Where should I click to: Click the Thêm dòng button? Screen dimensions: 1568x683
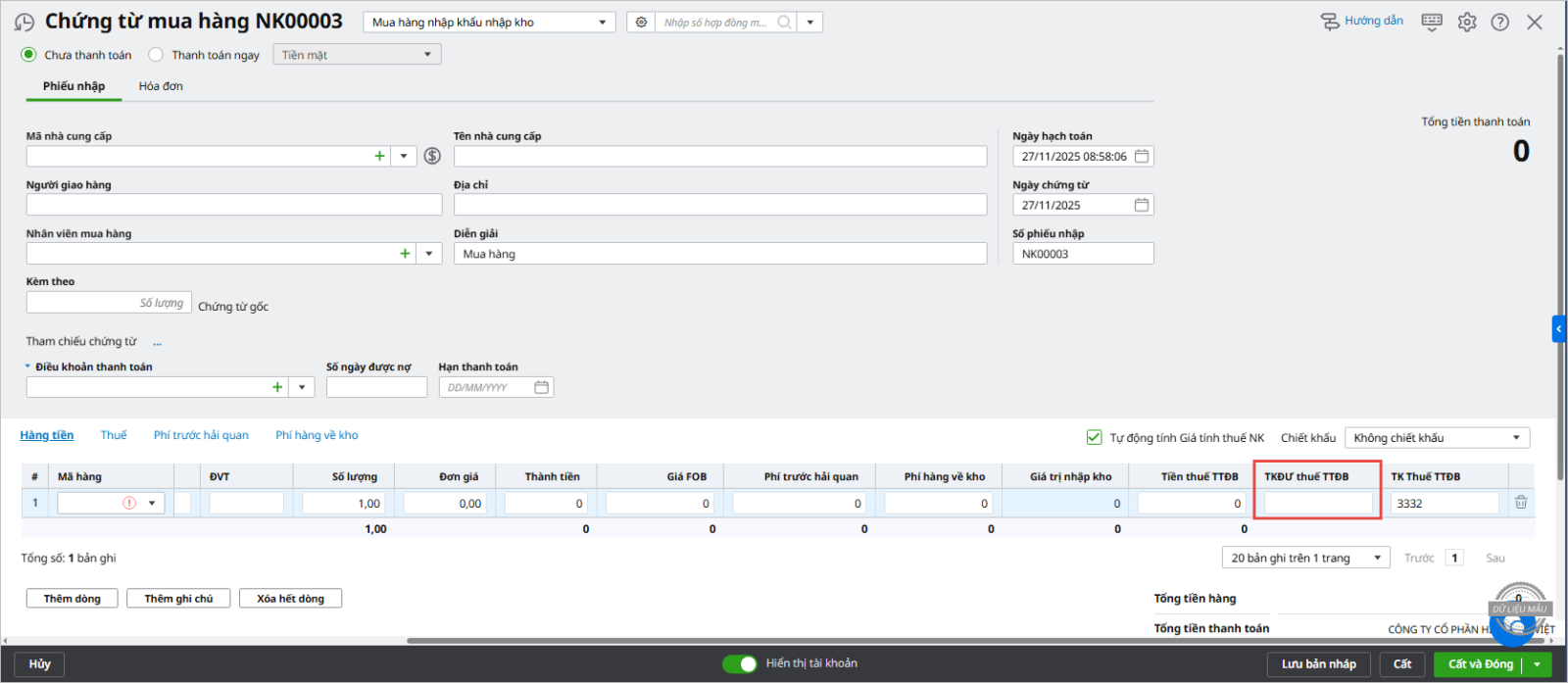click(72, 599)
